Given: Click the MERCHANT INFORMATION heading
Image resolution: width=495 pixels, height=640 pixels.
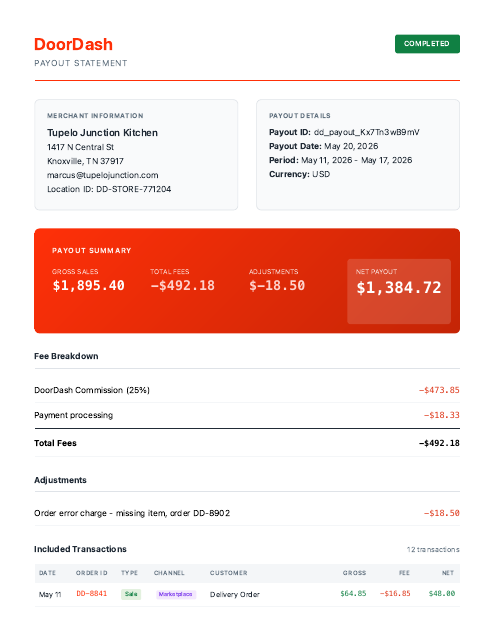Looking at the screenshot, I should 95,116.
